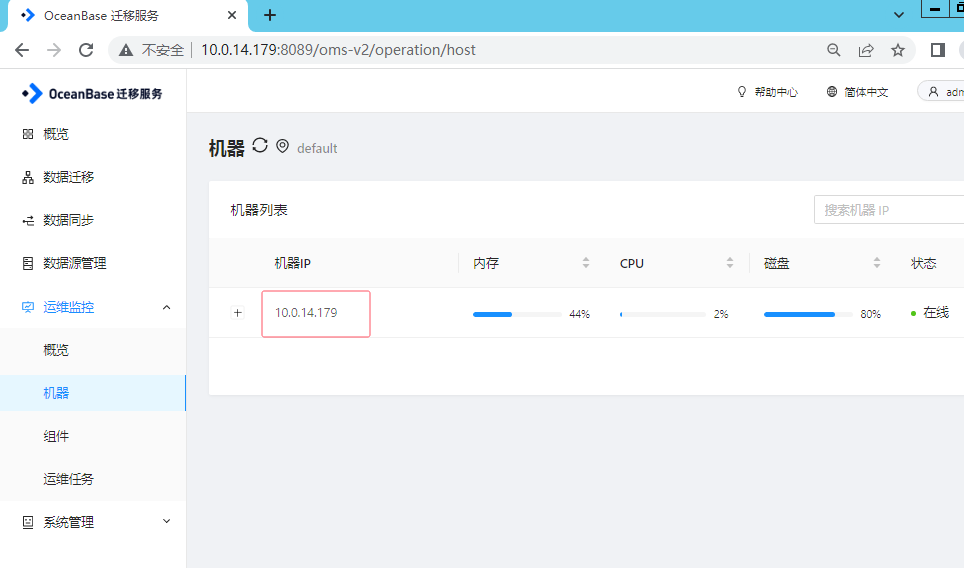This screenshot has width=964, height=568.
Task: Select 概览 under 运维监控
Action: 56,350
